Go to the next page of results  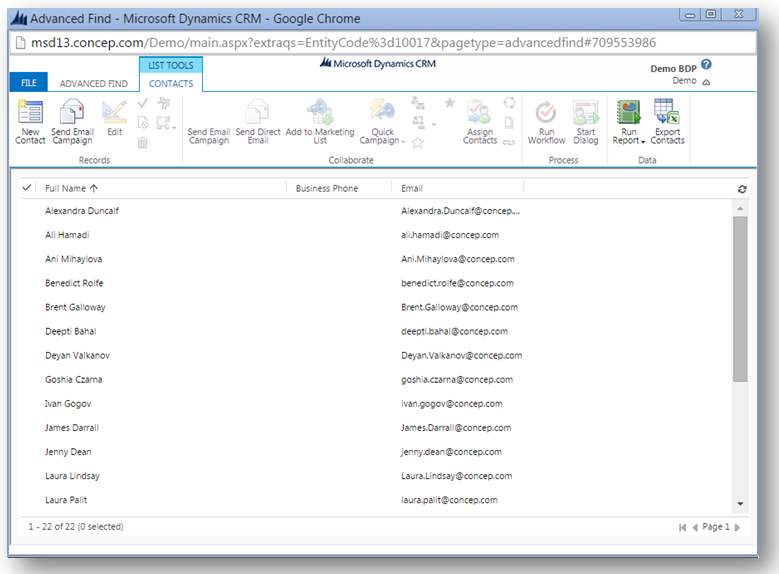[737, 527]
